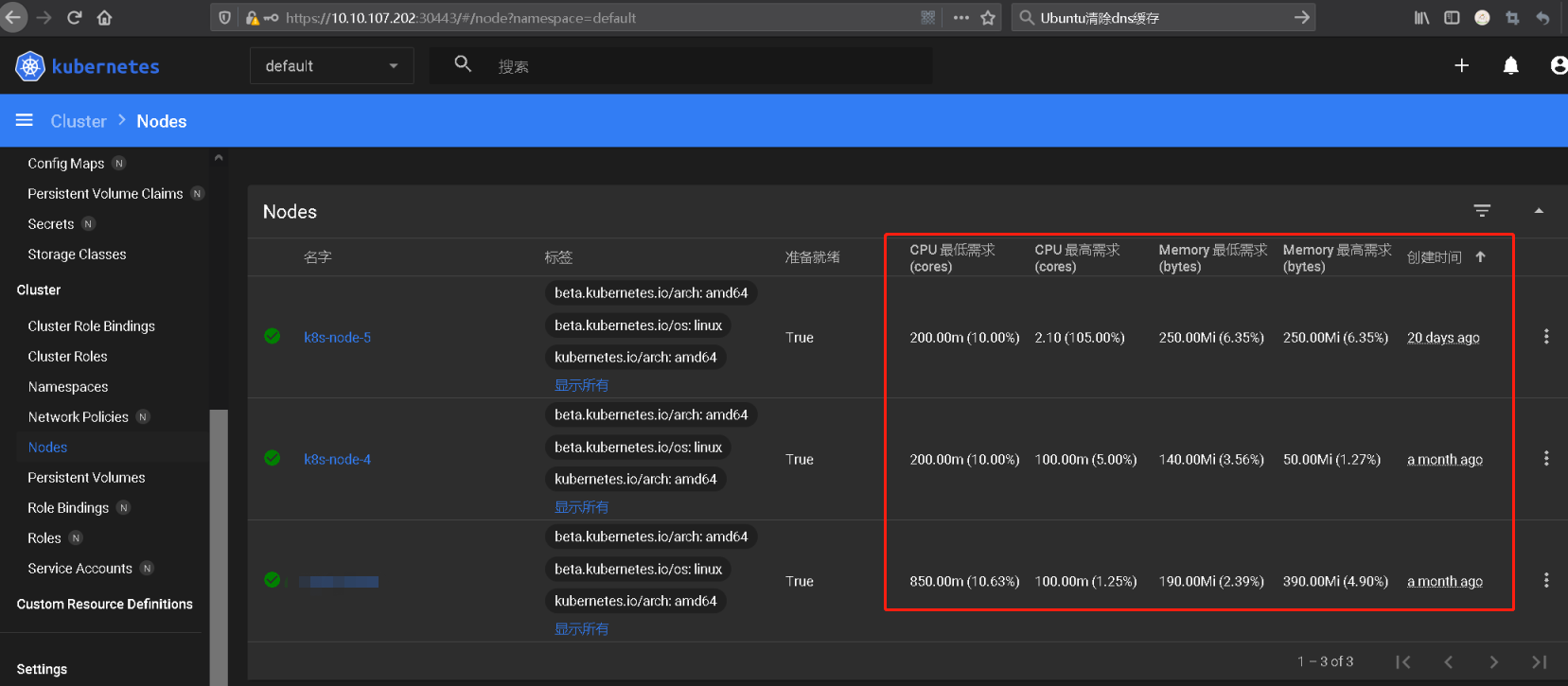Viewport: 1568px width, 686px height.
Task: Reload the page in browser
Action: coord(75,17)
